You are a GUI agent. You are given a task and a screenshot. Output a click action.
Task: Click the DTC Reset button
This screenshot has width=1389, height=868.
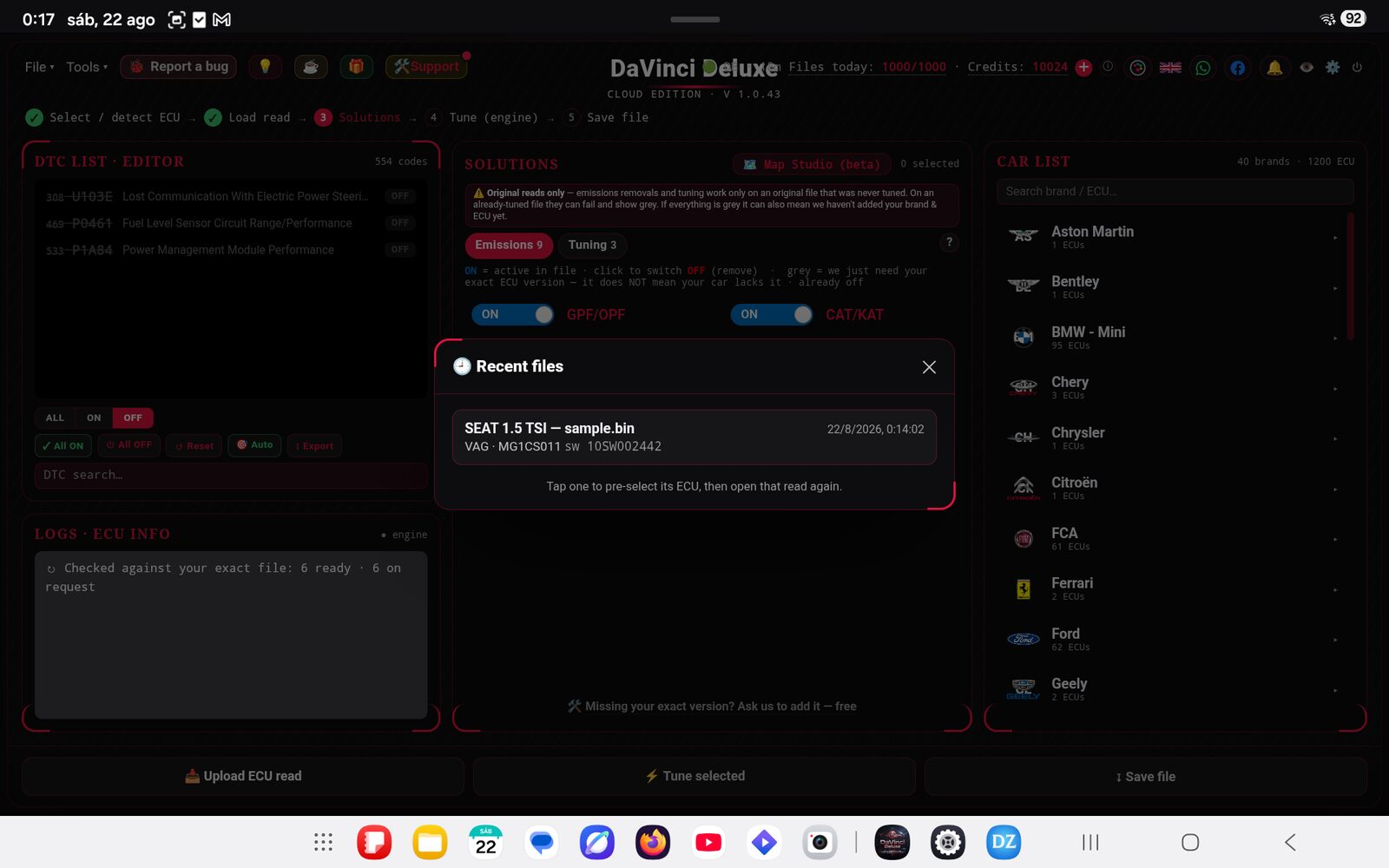pyautogui.click(x=194, y=445)
